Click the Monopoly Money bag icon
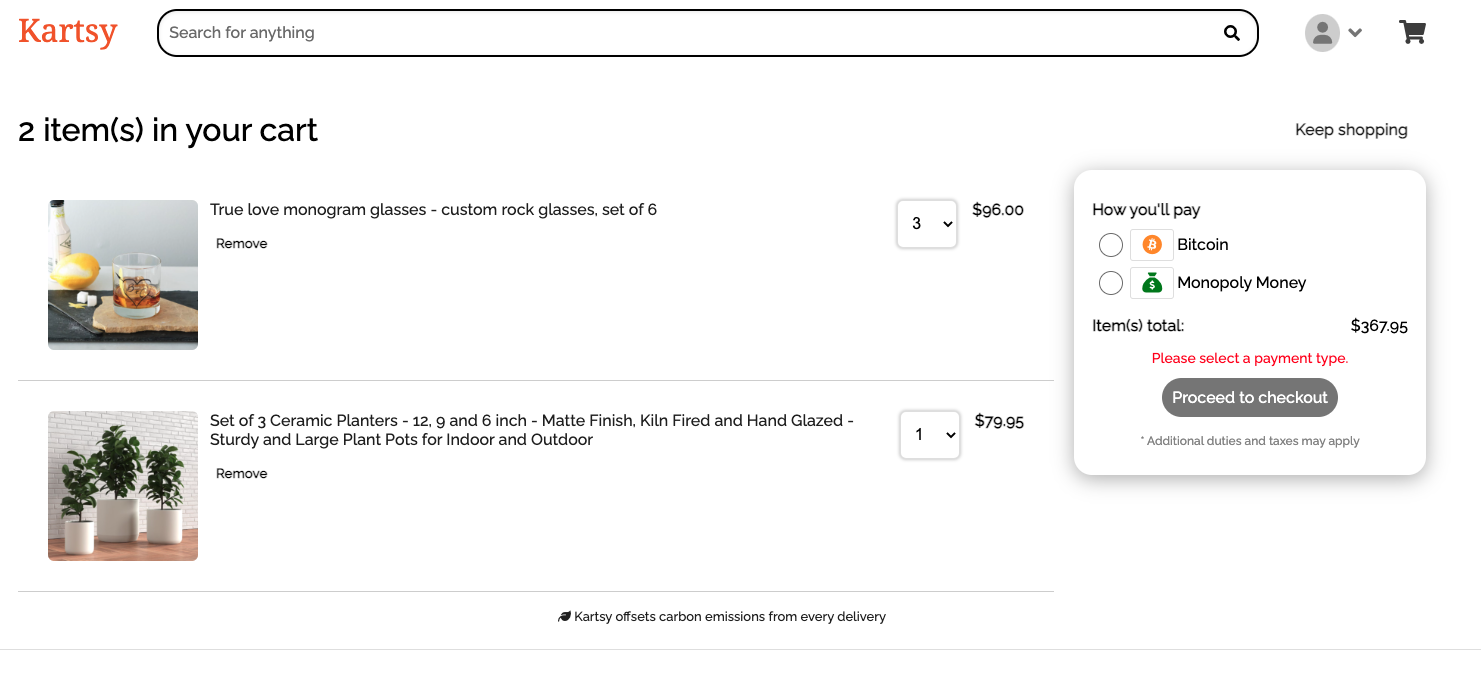Screen dimensions: 1481x675 tap(1152, 283)
